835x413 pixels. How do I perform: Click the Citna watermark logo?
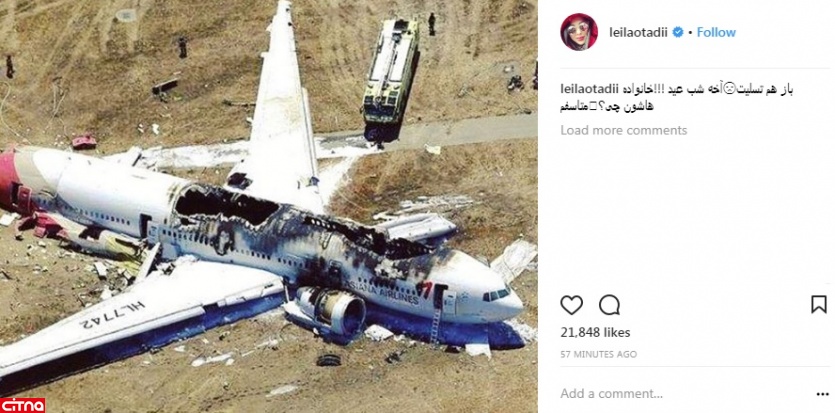(x=22, y=405)
